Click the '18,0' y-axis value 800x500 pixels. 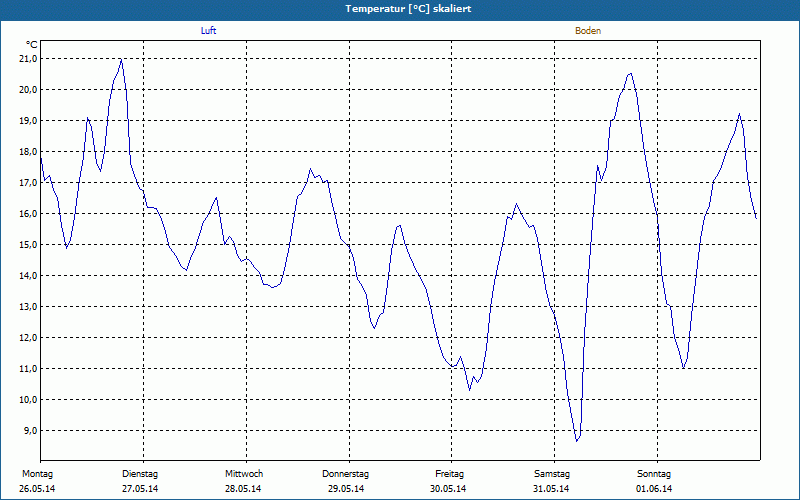(x=29, y=152)
